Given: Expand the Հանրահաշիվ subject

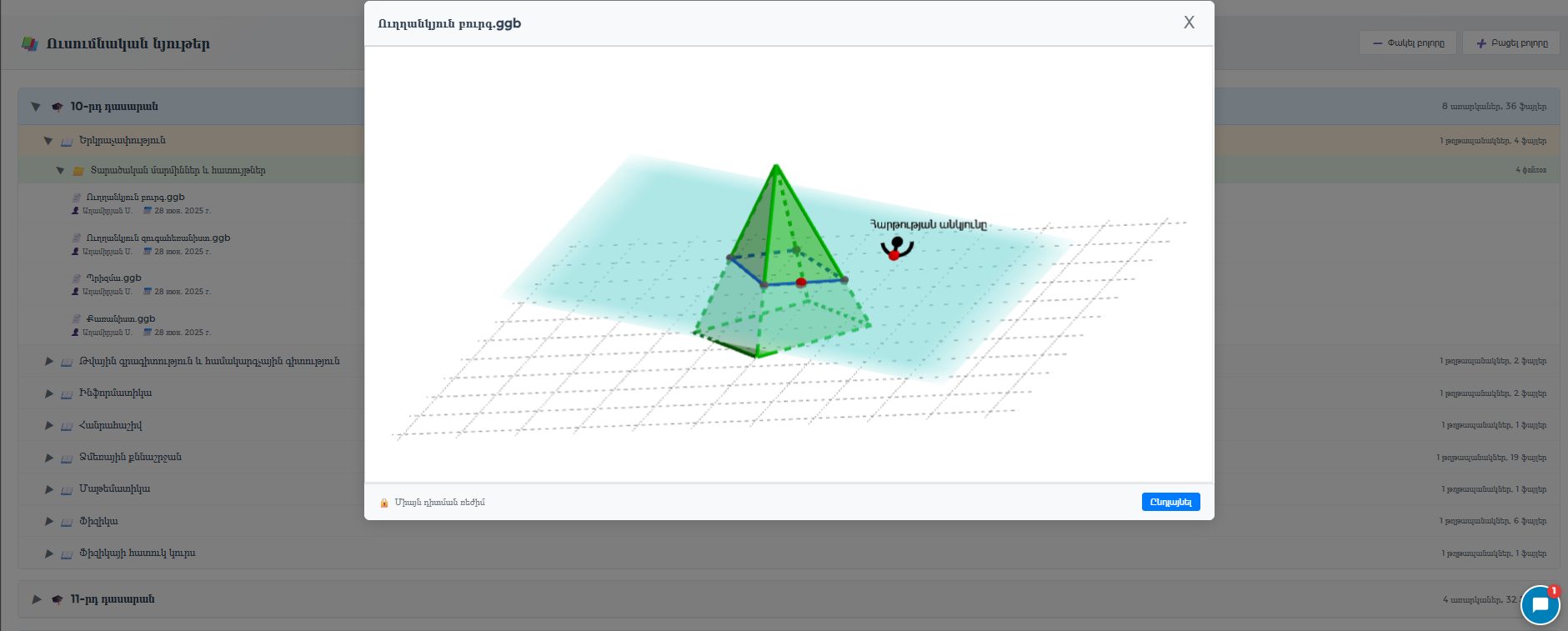Looking at the screenshot, I should pyautogui.click(x=49, y=426).
